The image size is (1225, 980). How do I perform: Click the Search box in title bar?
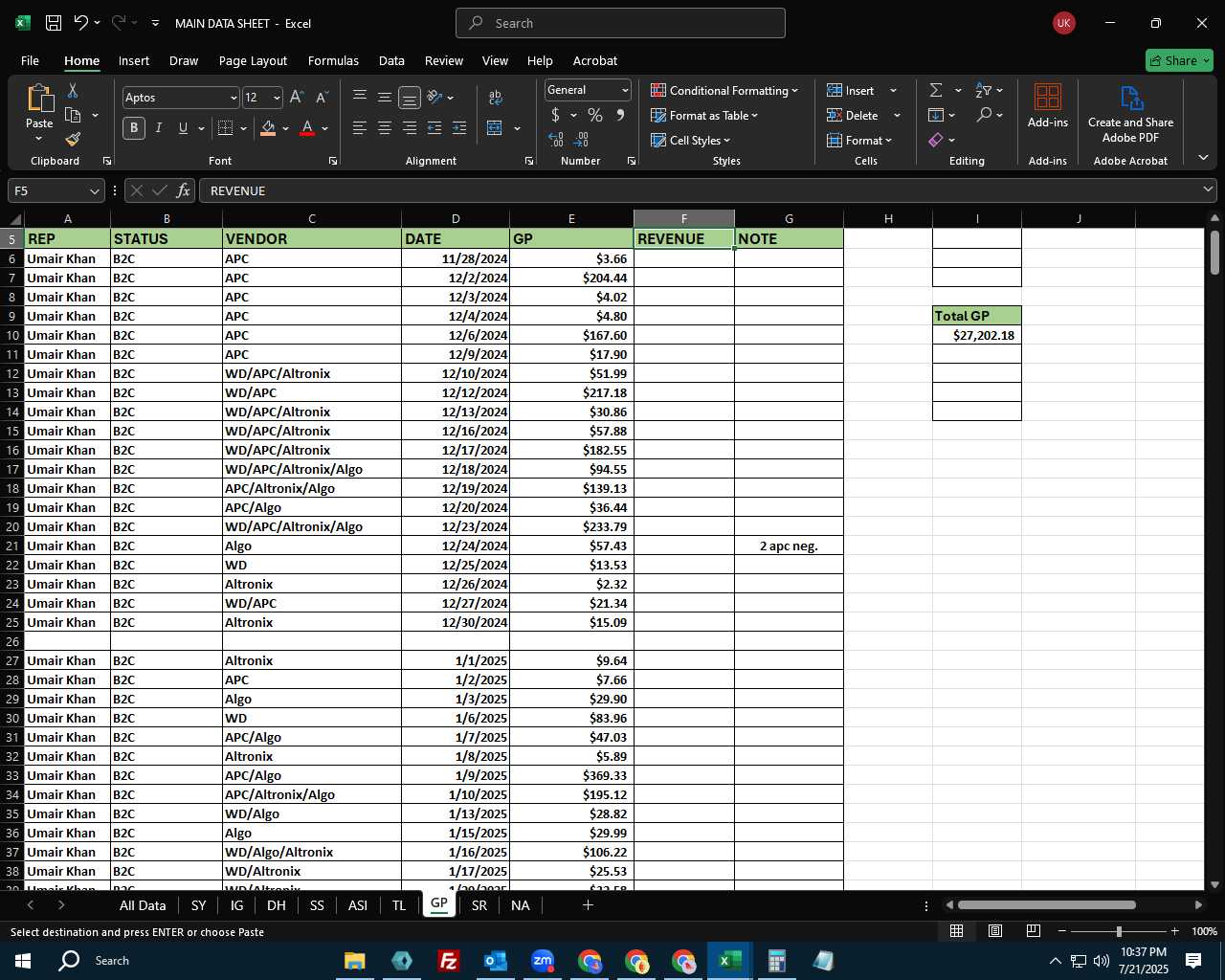click(x=620, y=23)
